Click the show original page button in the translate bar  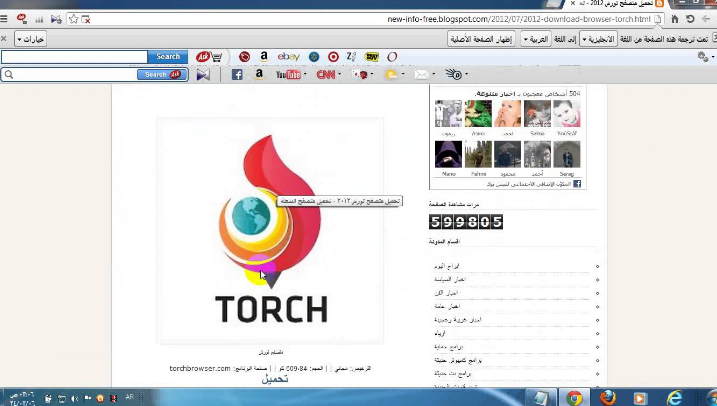(481, 39)
